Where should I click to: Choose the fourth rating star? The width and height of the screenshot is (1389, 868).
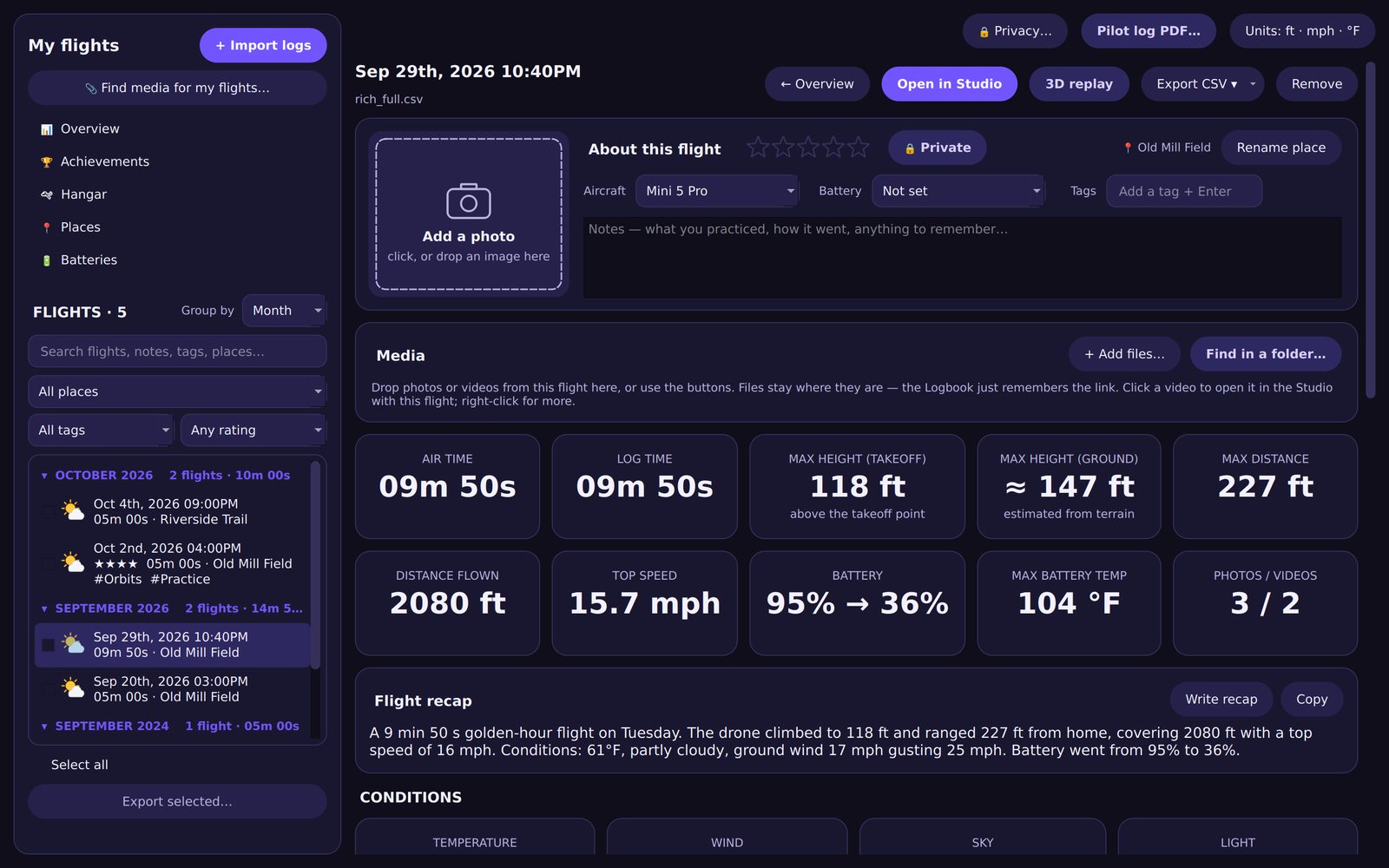[x=833, y=147]
